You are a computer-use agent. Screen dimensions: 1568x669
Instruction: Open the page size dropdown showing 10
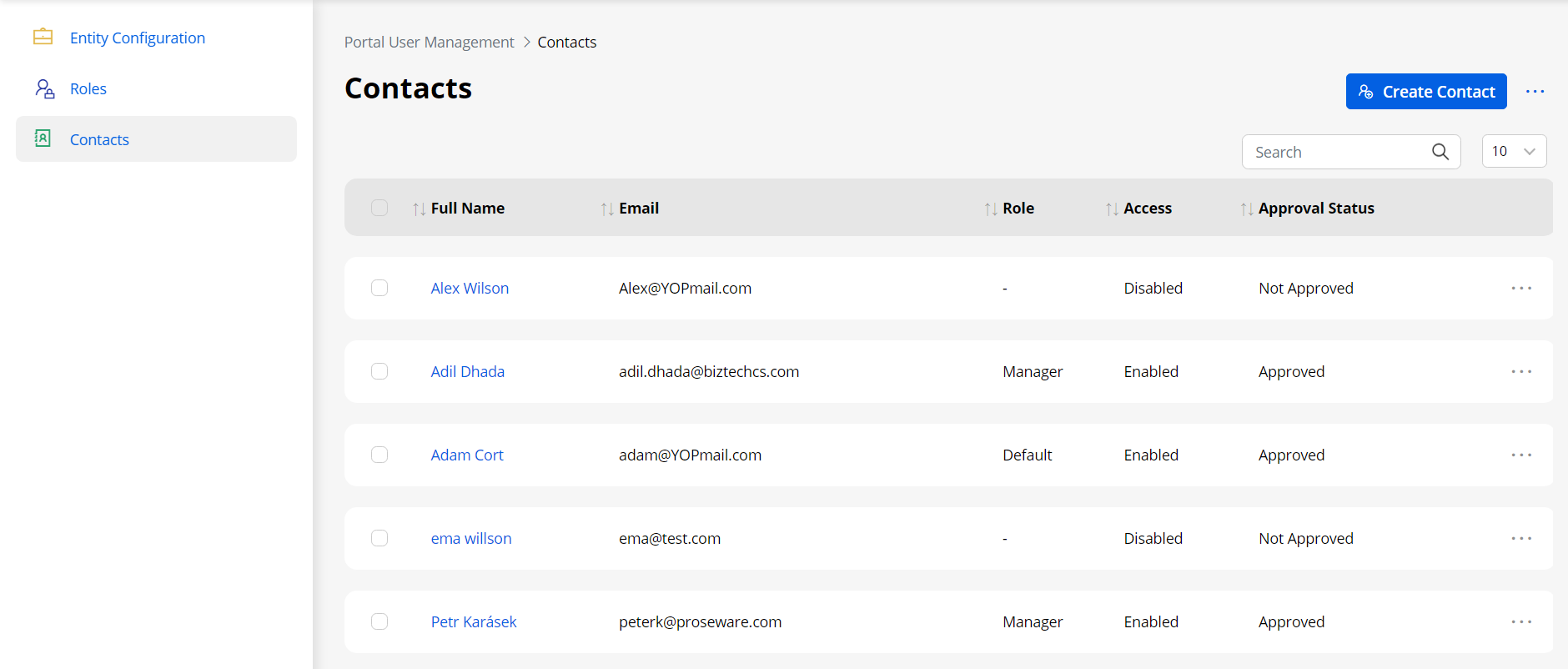(x=1513, y=151)
